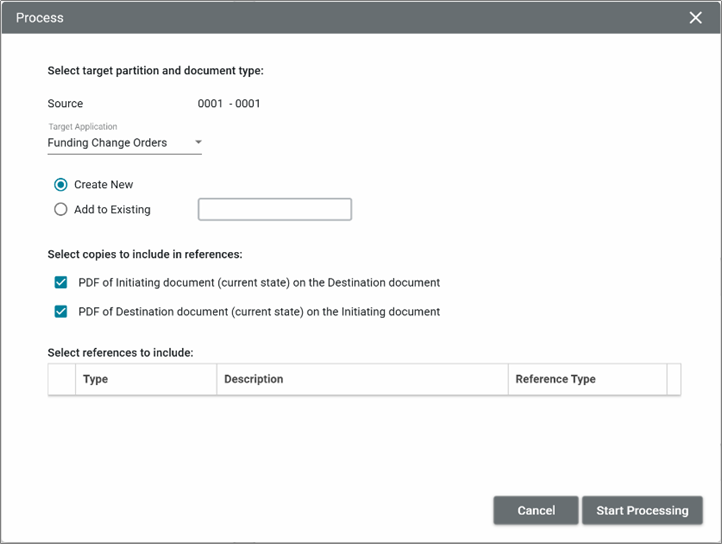The image size is (722, 544).
Task: Click the blank selection column header before Type
Action: 62,379
